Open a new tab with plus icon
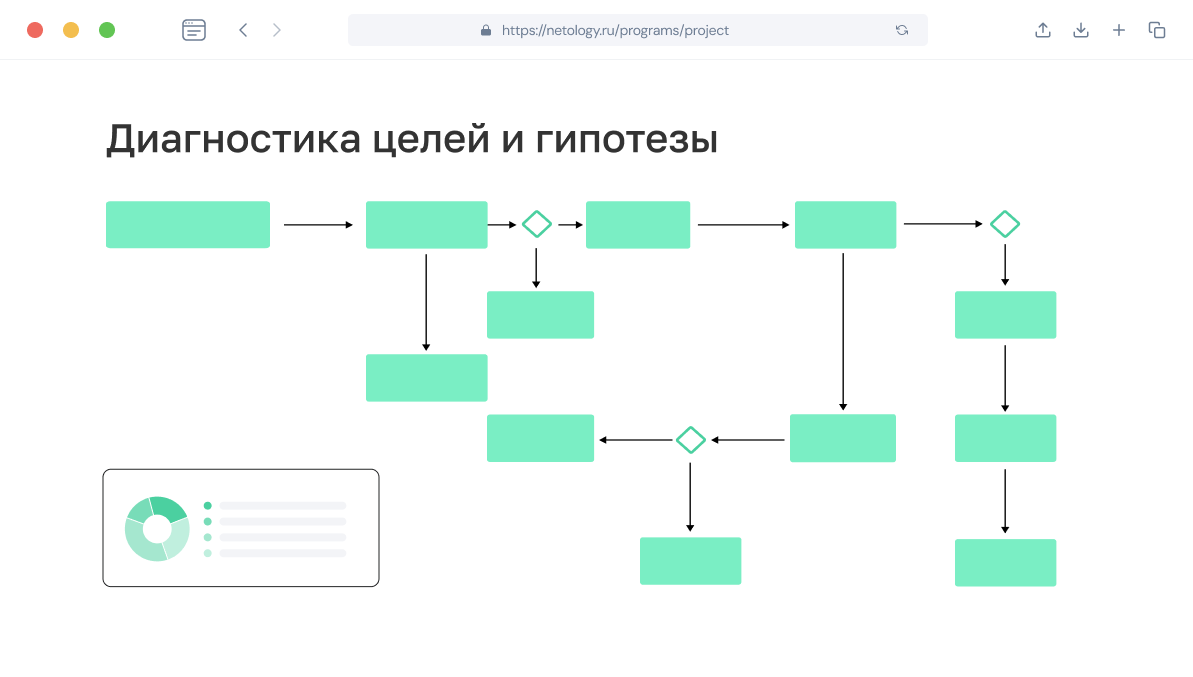Image resolution: width=1193 pixels, height=677 pixels. (x=1119, y=30)
